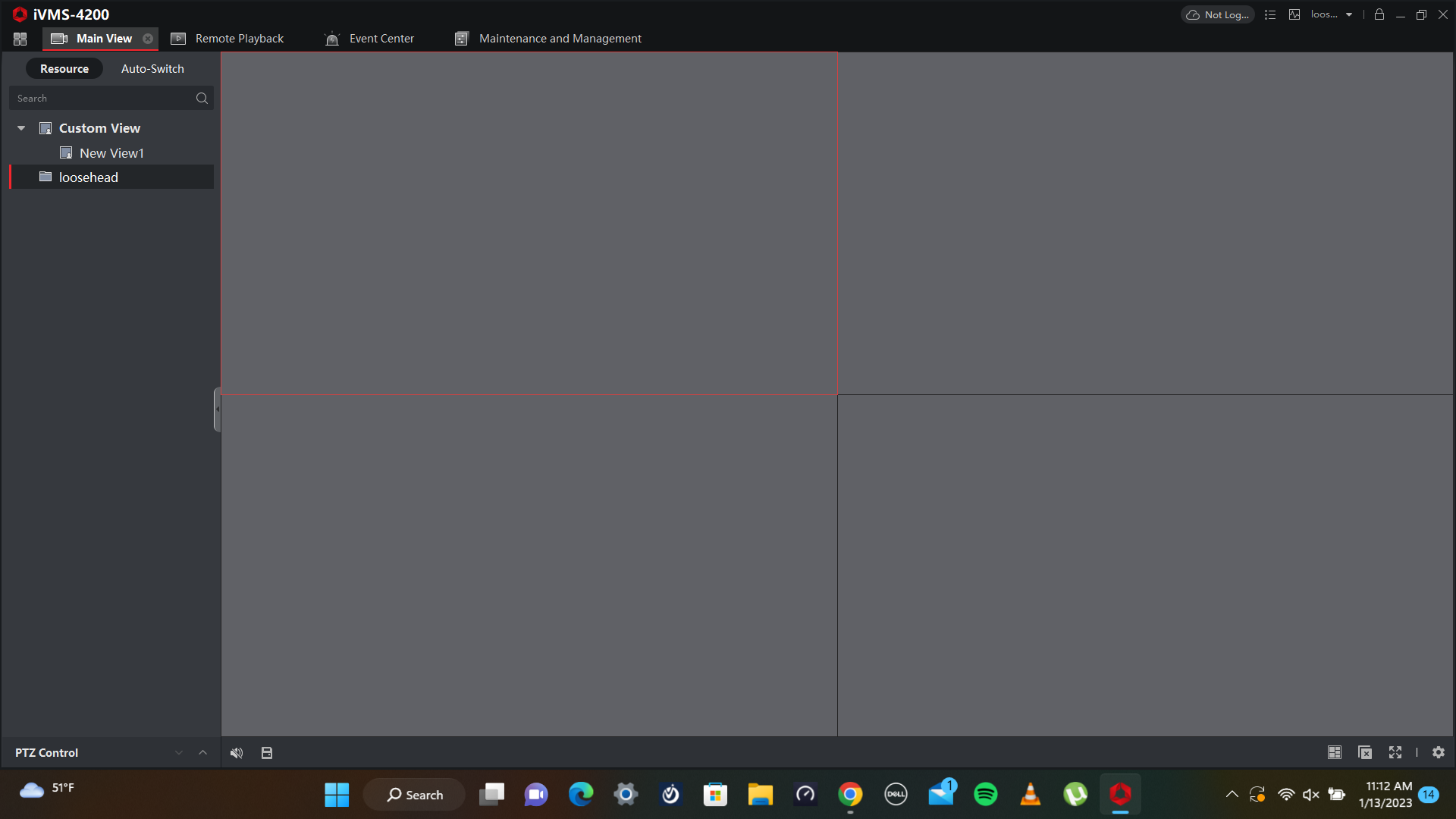
Task: Toggle live view audio speaker icon
Action: (x=237, y=753)
